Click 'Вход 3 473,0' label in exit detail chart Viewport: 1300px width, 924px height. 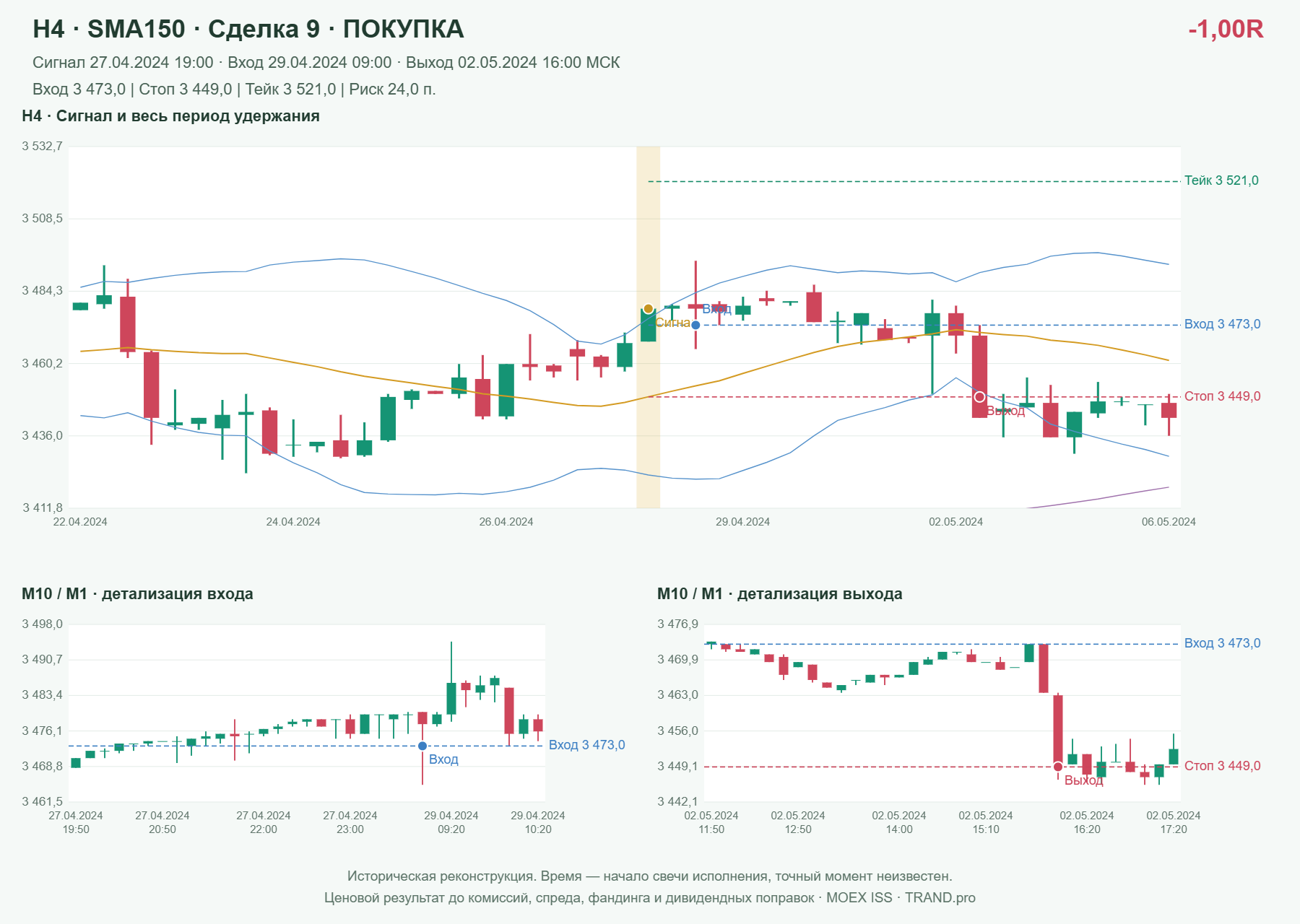(x=1223, y=643)
